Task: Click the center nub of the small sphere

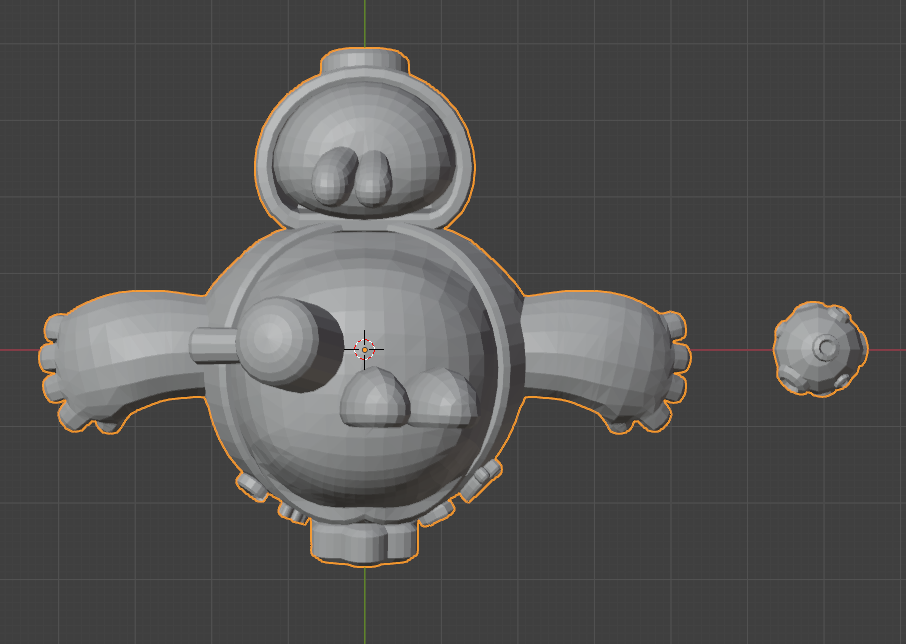Action: pos(826,347)
